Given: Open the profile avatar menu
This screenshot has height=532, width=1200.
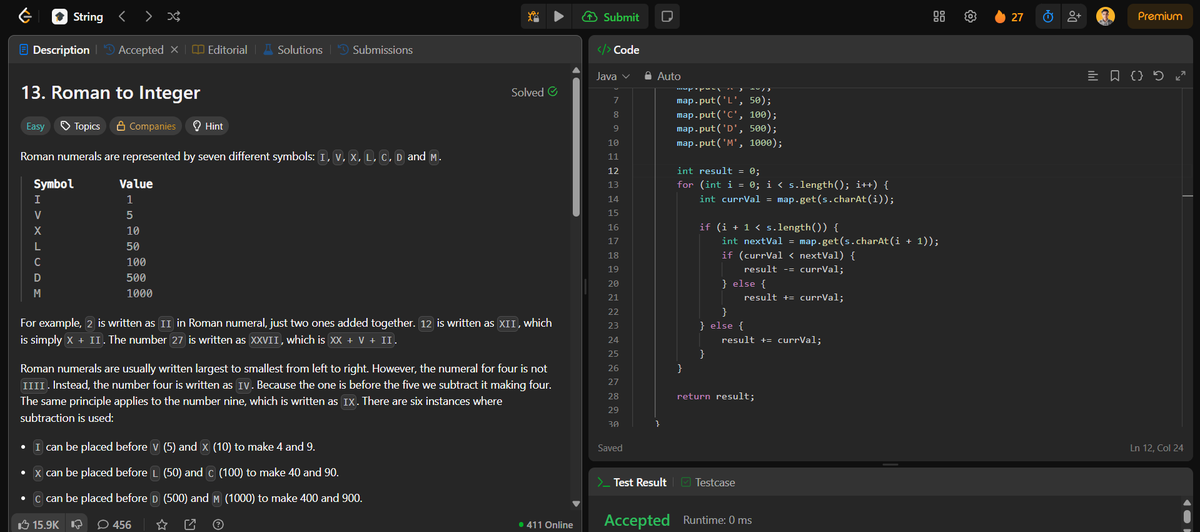Looking at the screenshot, I should coord(1106,17).
